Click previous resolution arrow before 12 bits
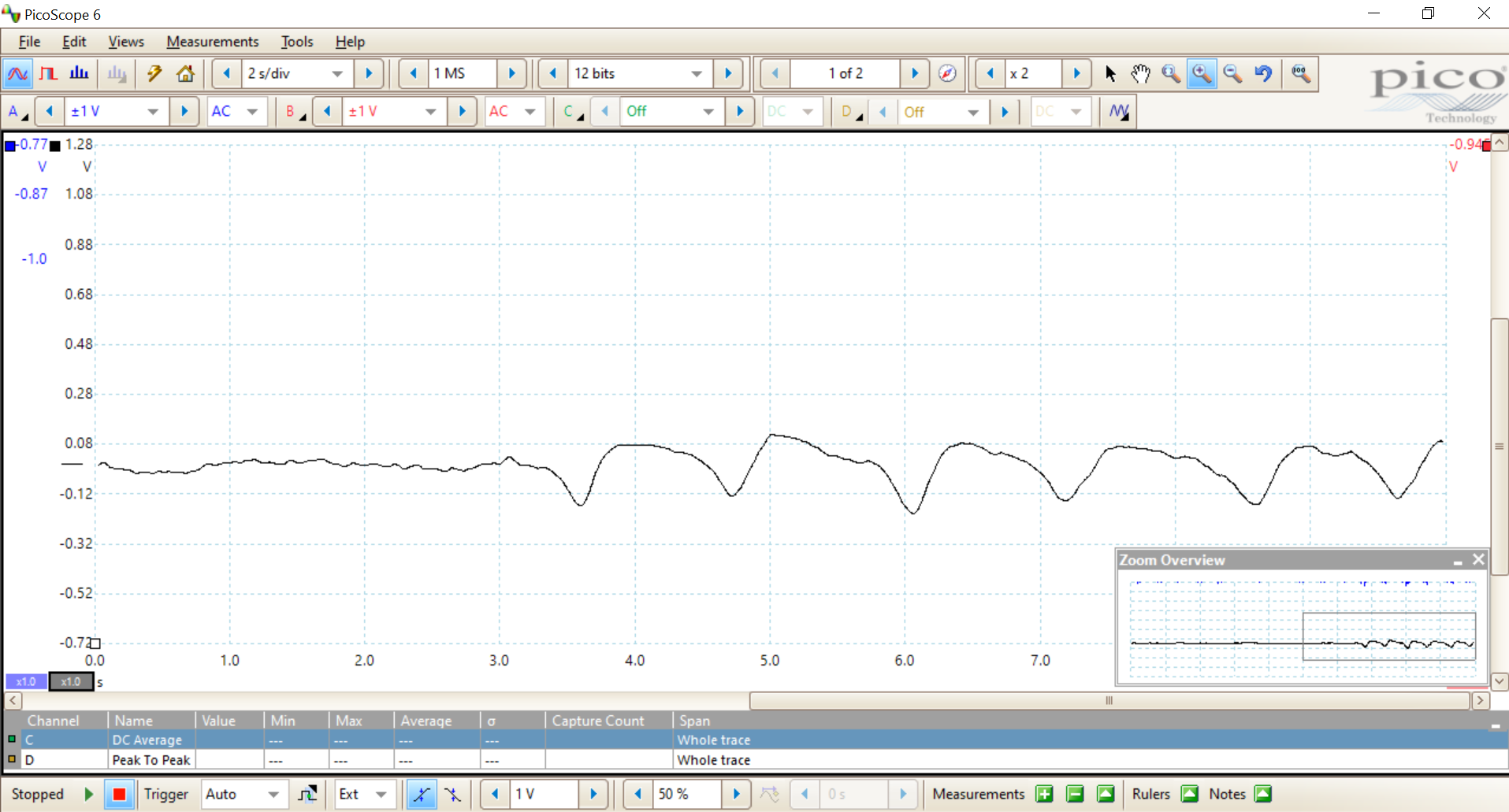 tap(552, 73)
